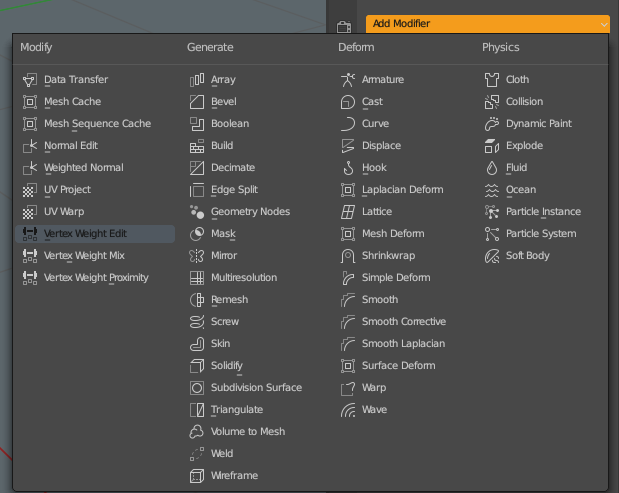Click the properties tab icon beside Add Modifier
The height and width of the screenshot is (493, 619).
[344, 27]
